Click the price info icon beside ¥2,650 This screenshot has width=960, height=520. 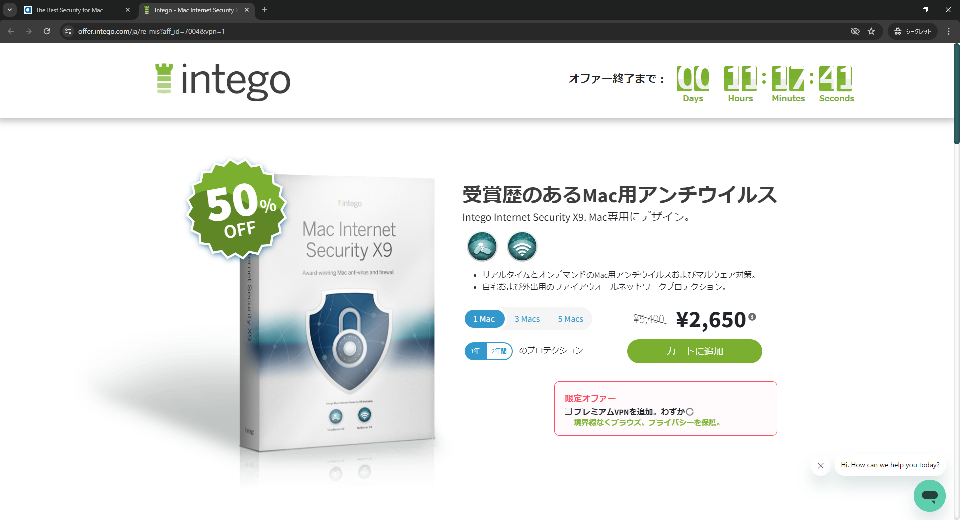point(752,317)
